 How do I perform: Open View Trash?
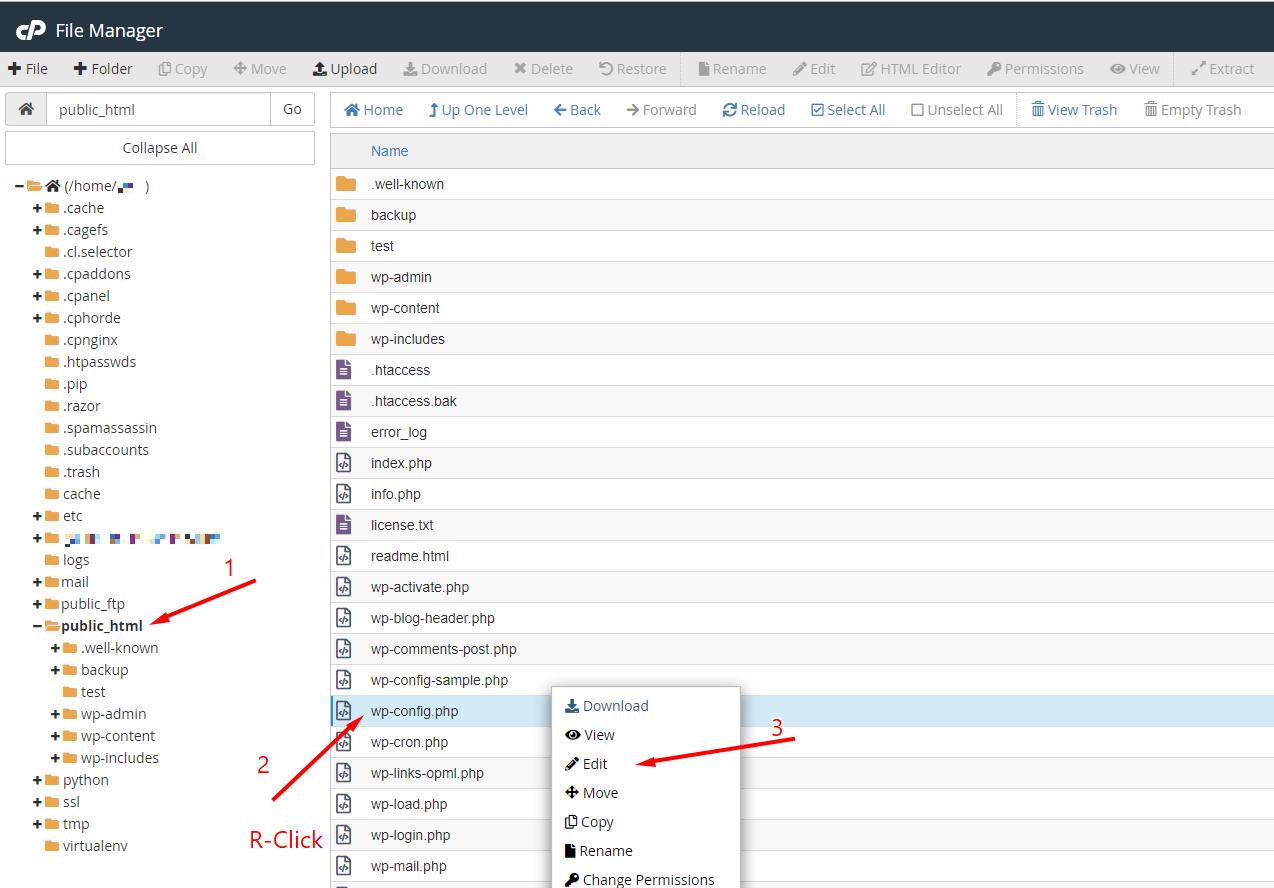(x=1074, y=110)
